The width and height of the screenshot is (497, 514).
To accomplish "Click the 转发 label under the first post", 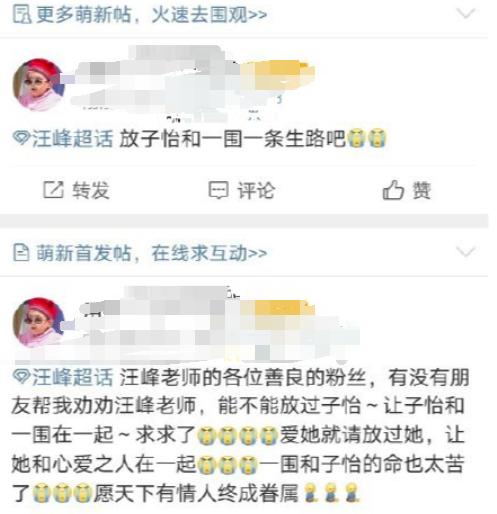I will click(91, 190).
